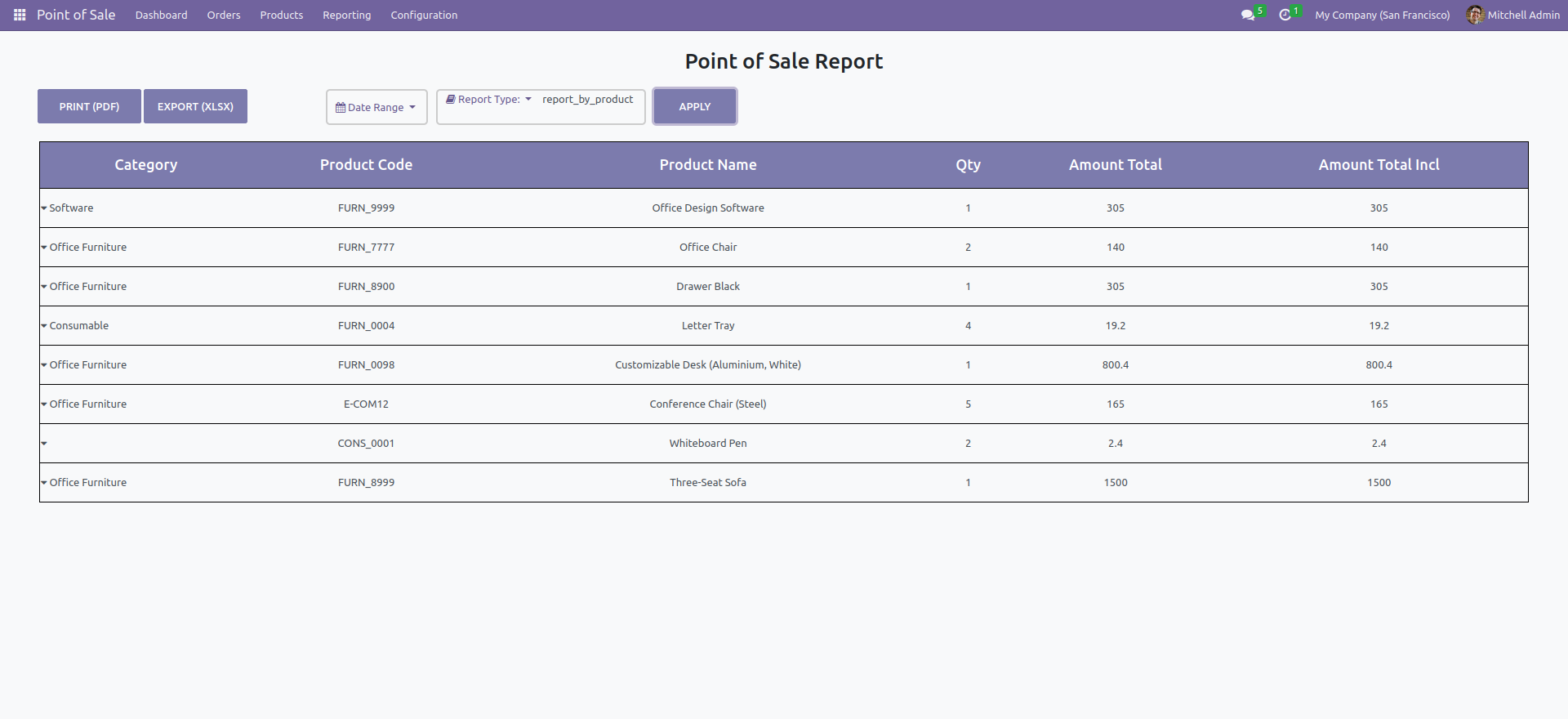
Task: Open the activities clock icon
Action: (x=1285, y=16)
